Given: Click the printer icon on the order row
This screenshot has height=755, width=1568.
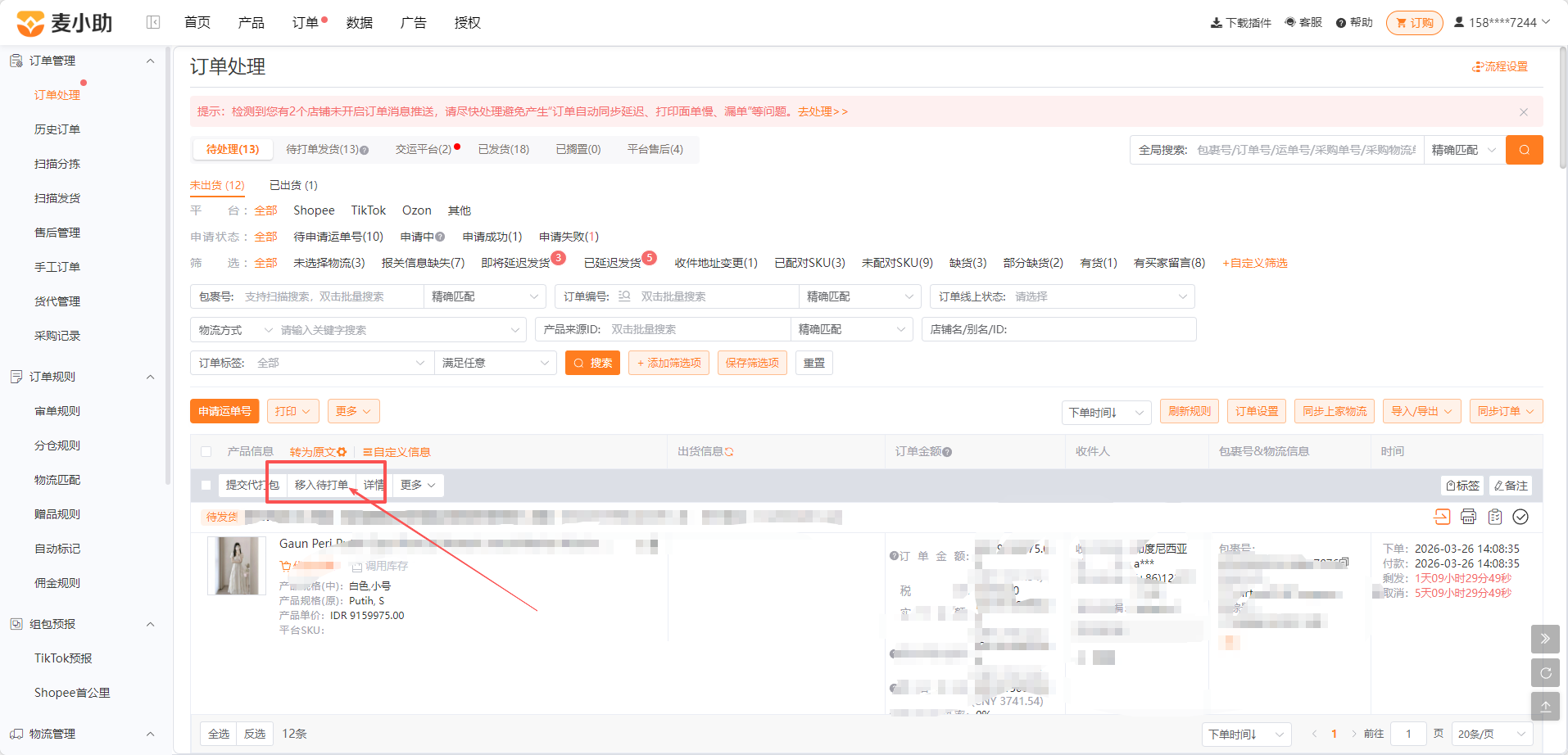Looking at the screenshot, I should point(1468,517).
